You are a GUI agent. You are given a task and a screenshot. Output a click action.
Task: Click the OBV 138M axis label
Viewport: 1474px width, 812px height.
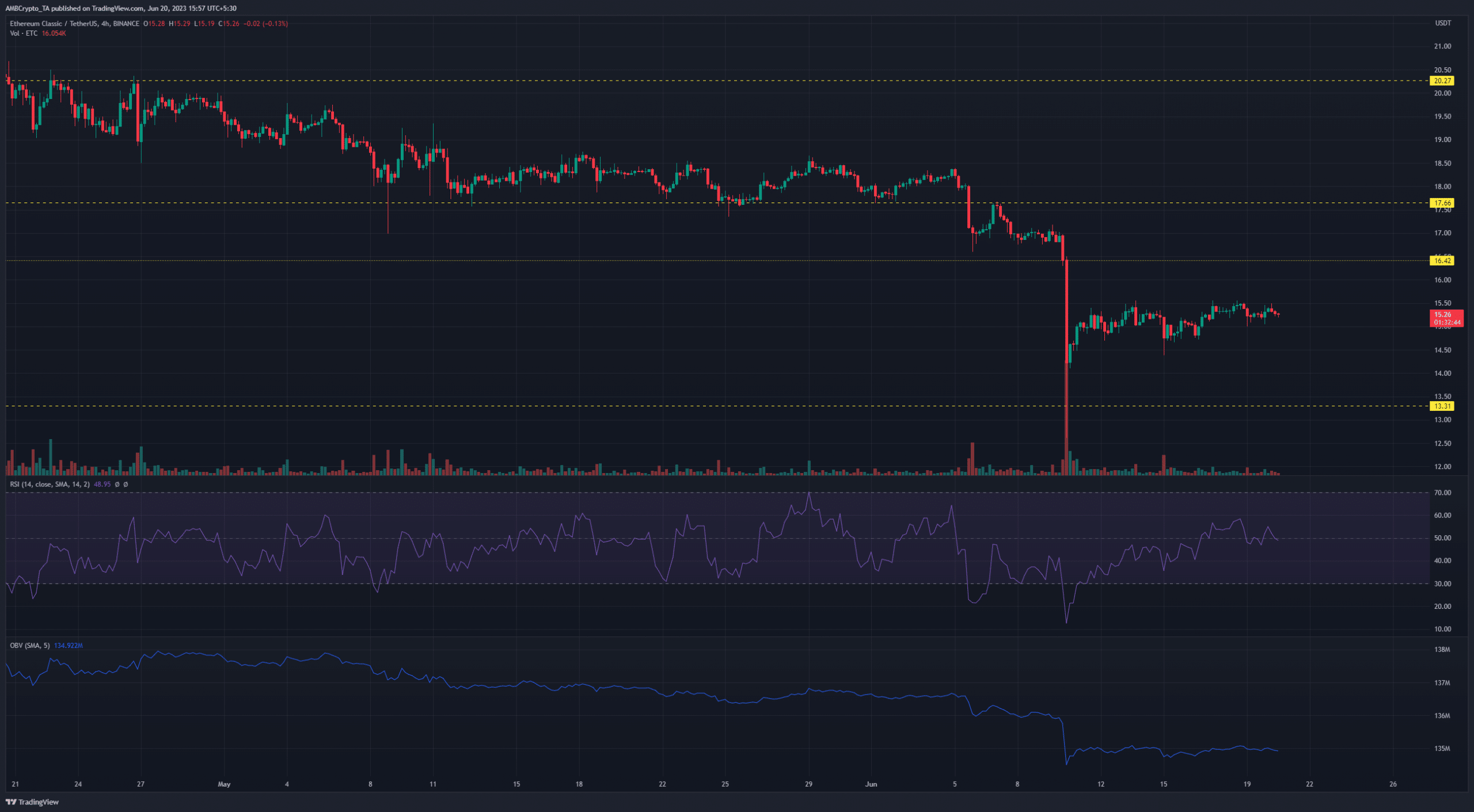1442,650
